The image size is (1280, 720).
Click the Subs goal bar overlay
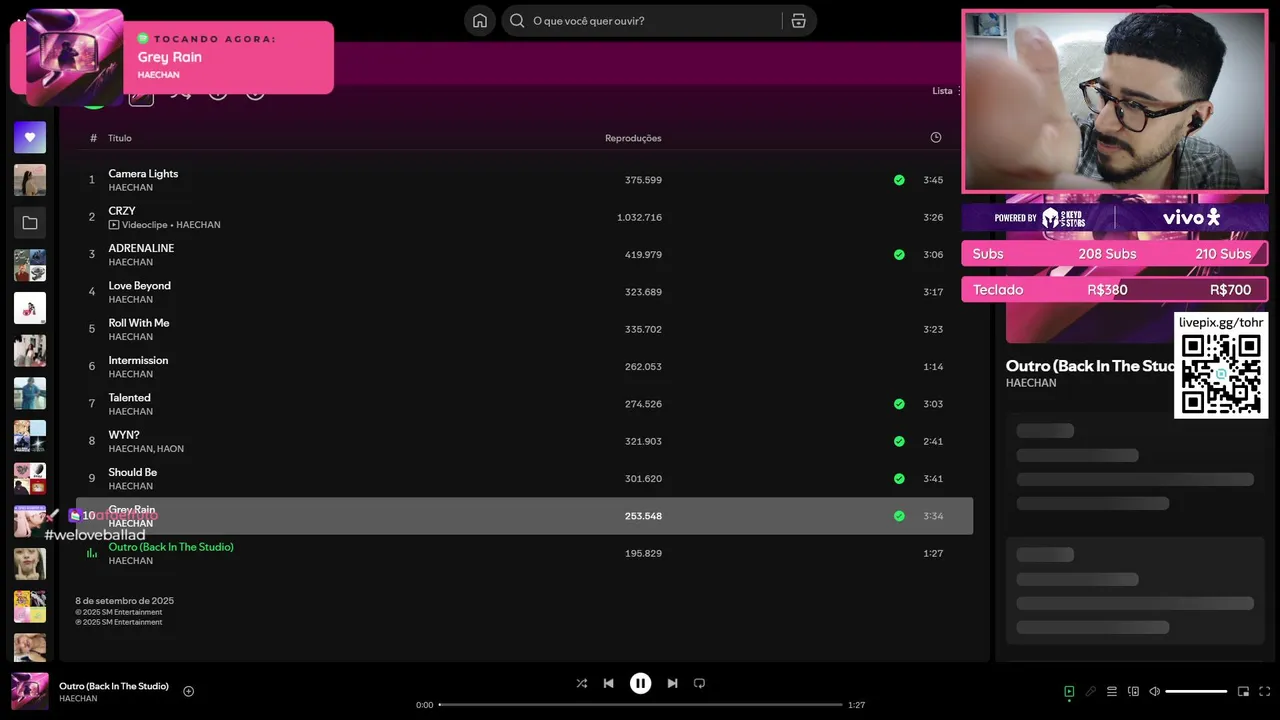tap(1114, 254)
